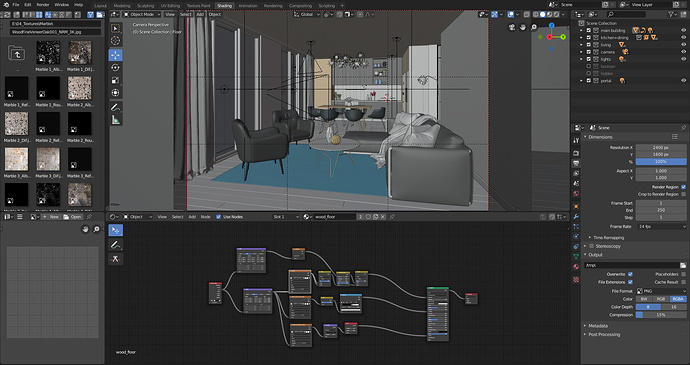Collapse the Dimensions panel
The width and height of the screenshot is (690, 365).
click(585, 137)
